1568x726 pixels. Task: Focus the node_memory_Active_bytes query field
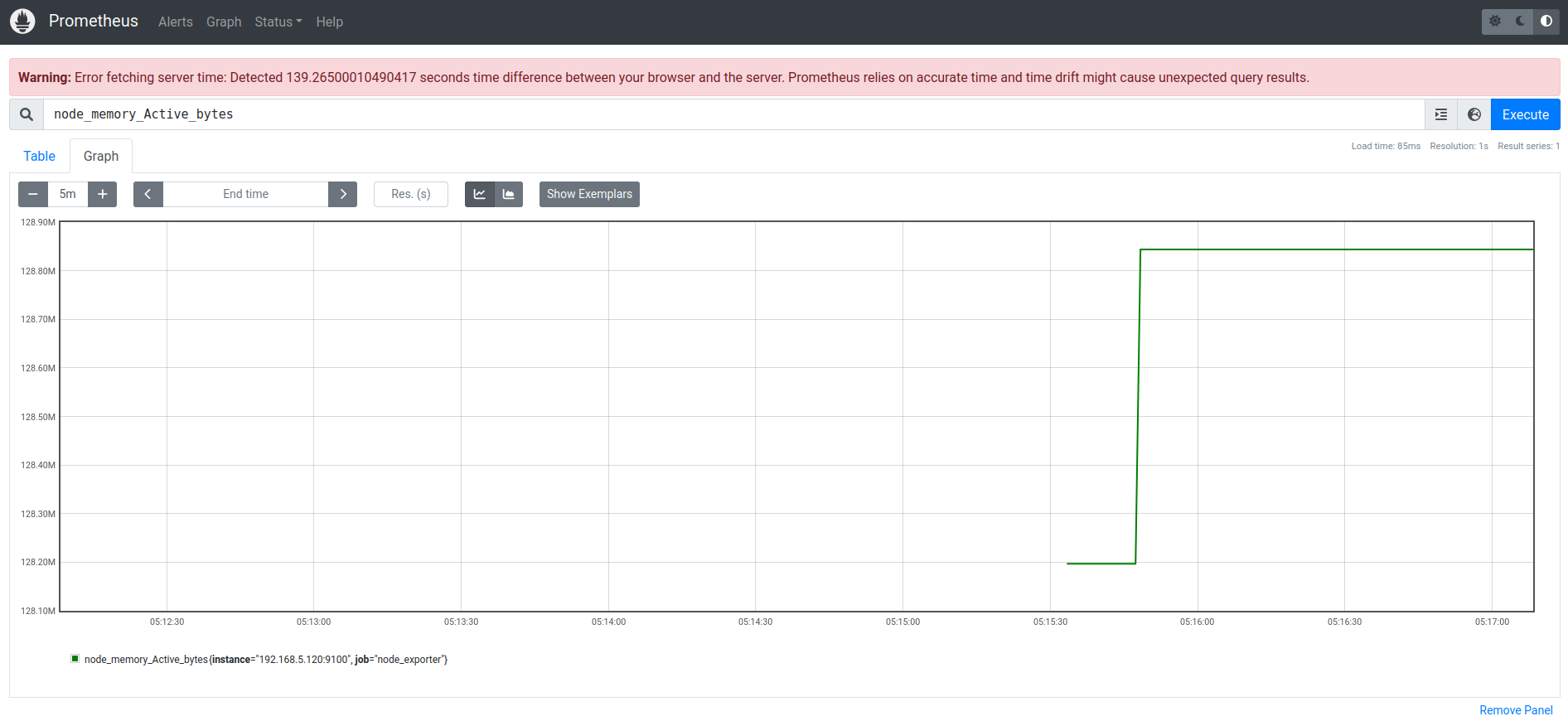(733, 114)
